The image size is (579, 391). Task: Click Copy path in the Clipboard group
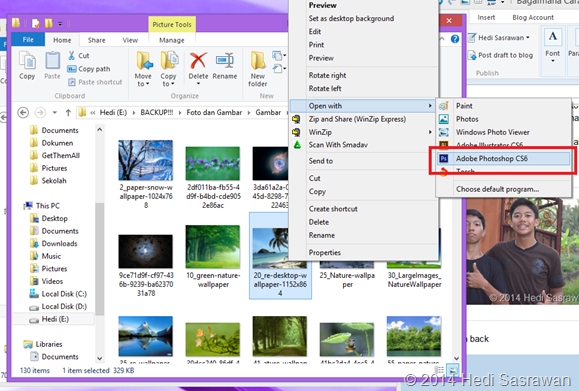(89, 69)
